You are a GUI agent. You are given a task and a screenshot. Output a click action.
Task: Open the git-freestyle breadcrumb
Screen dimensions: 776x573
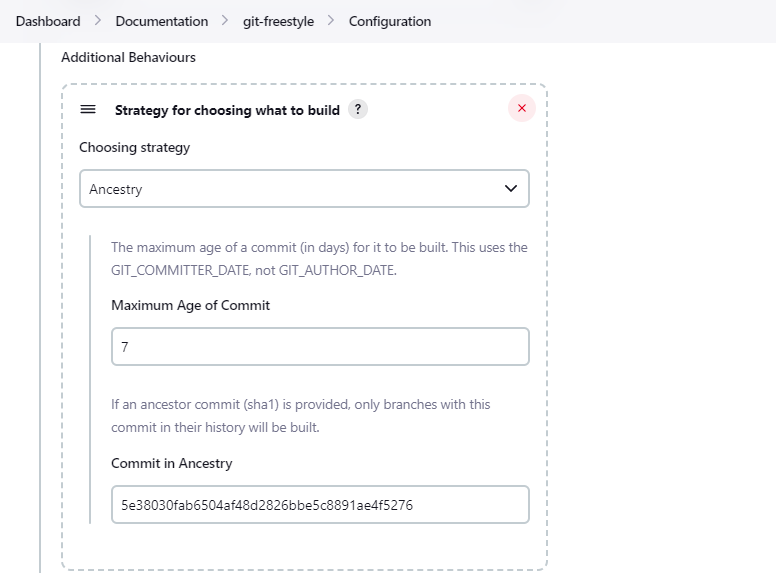pyautogui.click(x=278, y=21)
